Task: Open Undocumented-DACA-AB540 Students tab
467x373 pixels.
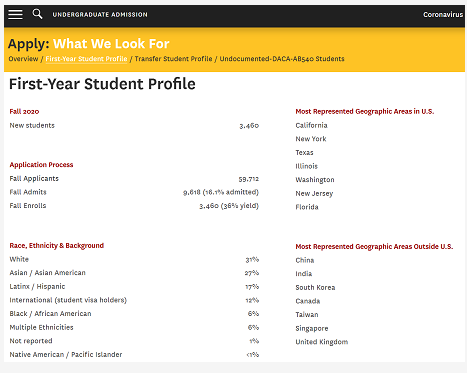Action: click(x=282, y=59)
